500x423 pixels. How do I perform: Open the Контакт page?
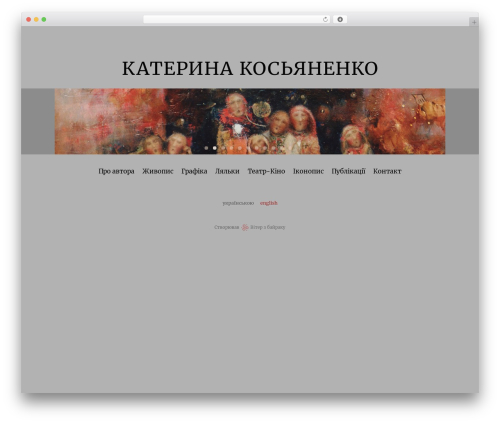point(387,171)
